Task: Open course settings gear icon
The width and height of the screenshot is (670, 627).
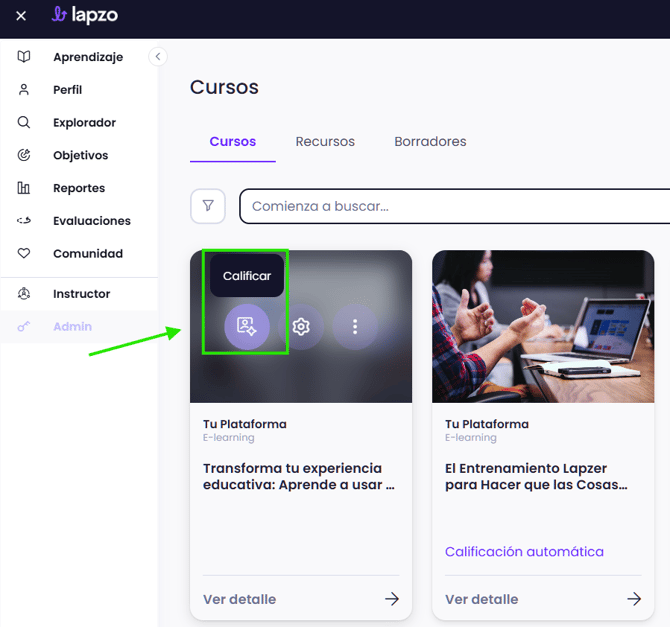Action: (301, 326)
